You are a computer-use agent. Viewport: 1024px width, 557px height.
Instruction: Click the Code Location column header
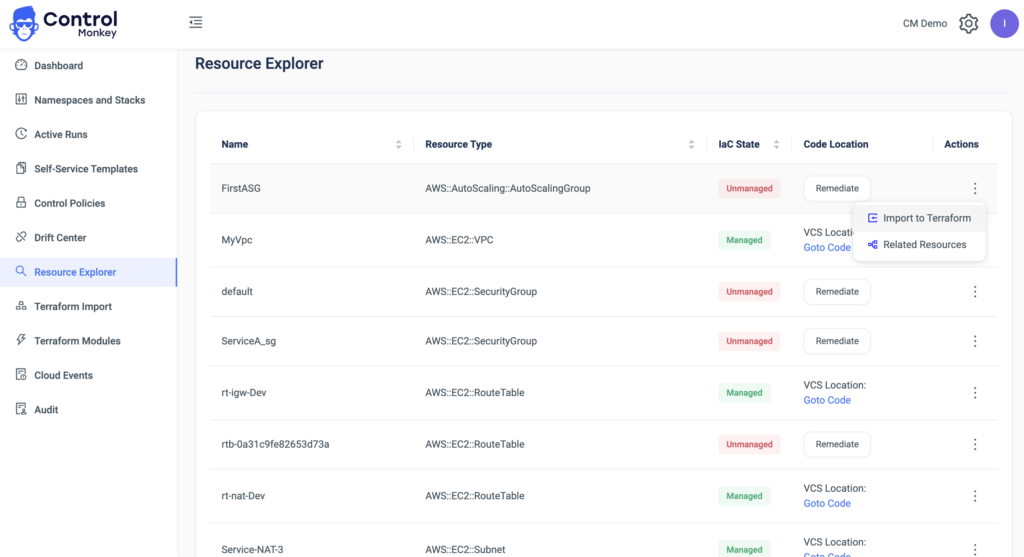pyautogui.click(x=835, y=144)
